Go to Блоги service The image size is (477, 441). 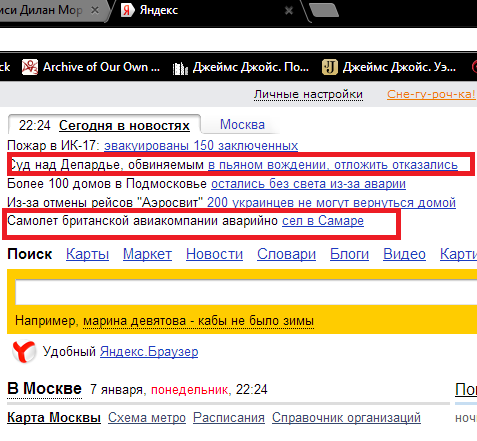(x=349, y=254)
